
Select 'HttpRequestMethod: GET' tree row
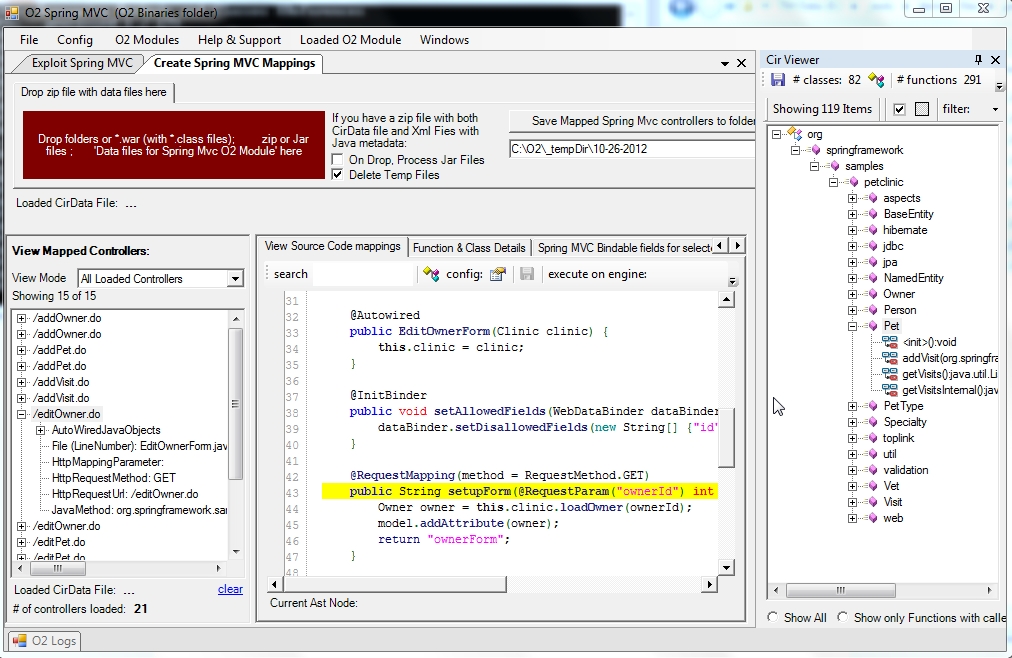click(114, 478)
